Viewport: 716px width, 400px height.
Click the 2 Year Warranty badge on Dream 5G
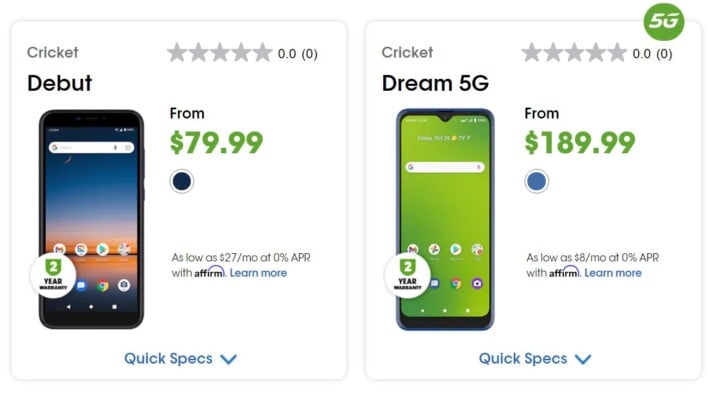tap(406, 275)
